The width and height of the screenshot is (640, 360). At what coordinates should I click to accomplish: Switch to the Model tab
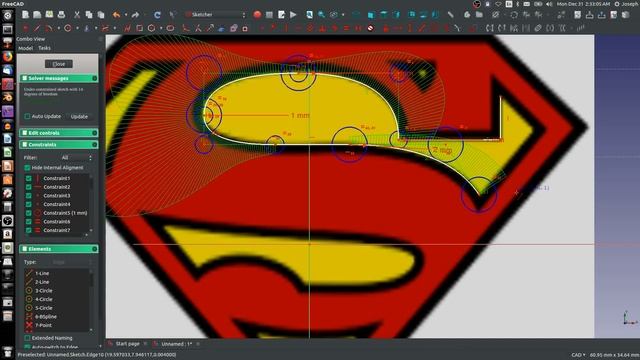point(26,48)
